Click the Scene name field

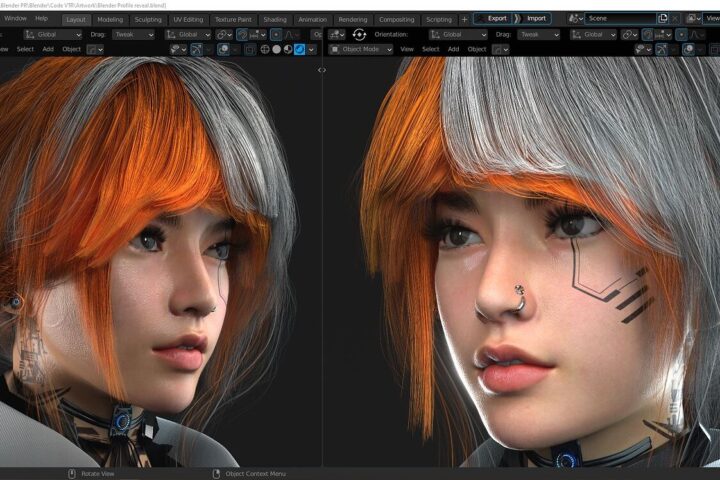(x=620, y=18)
